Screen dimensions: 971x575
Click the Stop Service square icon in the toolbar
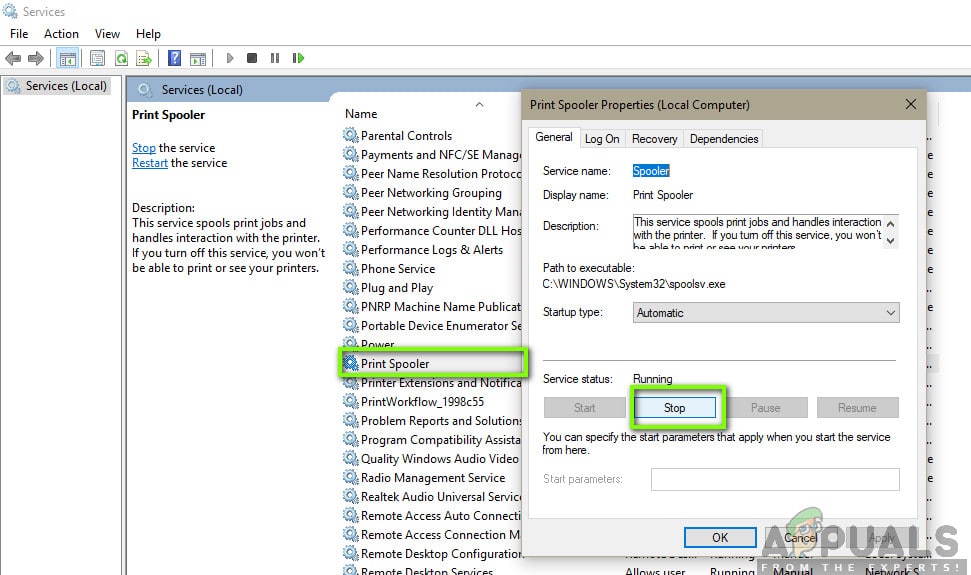(x=252, y=59)
